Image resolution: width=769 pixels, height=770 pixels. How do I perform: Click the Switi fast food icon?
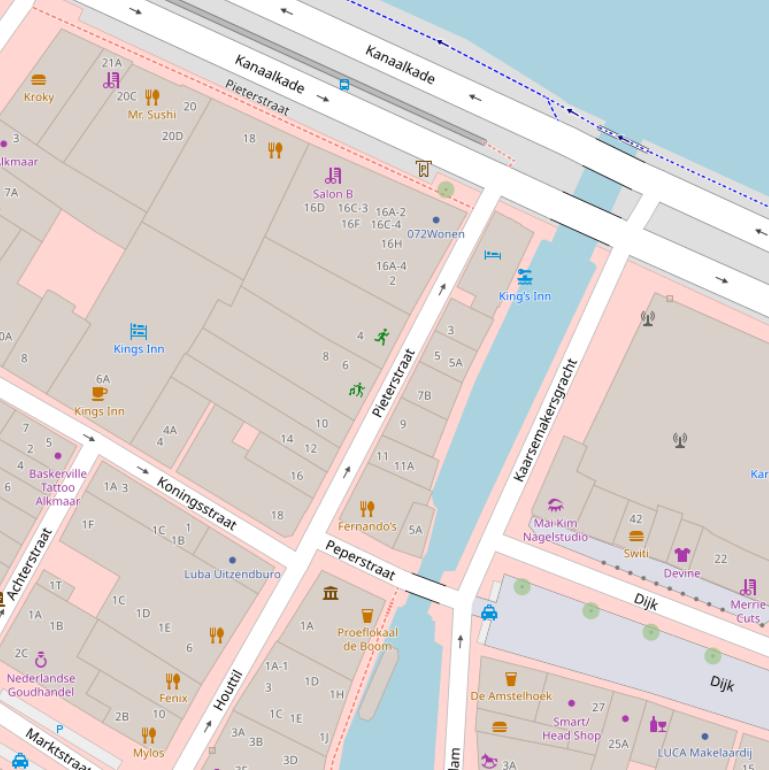636,536
